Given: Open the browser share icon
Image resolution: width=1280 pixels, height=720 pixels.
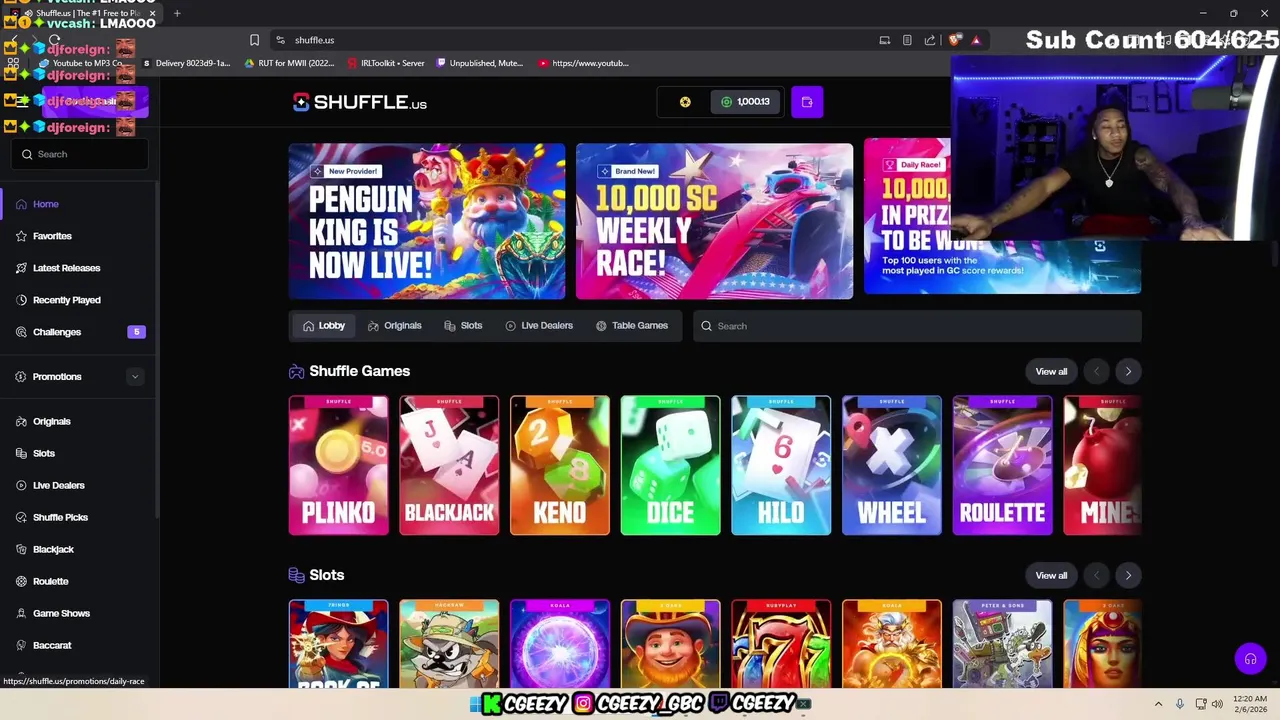Looking at the screenshot, I should tap(930, 40).
